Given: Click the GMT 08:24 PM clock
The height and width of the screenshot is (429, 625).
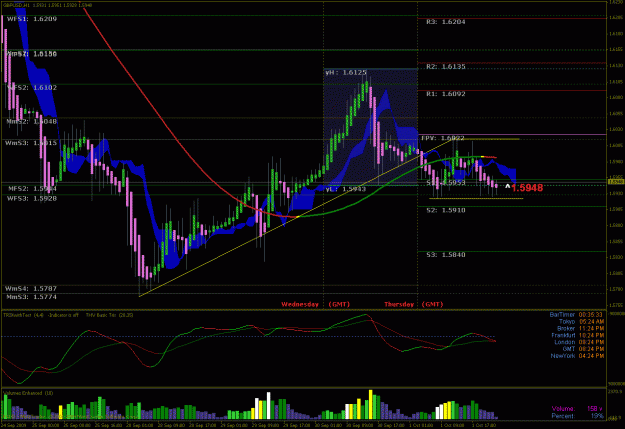Looking at the screenshot, I should point(583,349).
